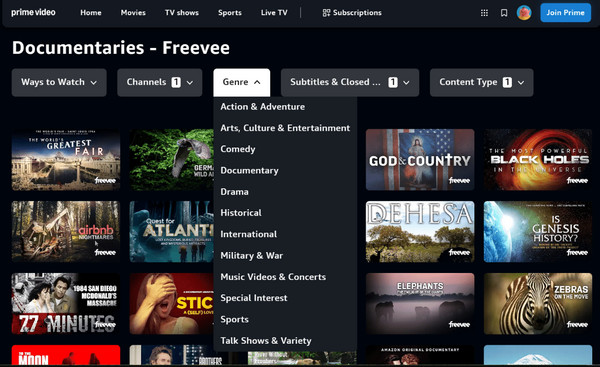Expand the Ways to Watch filter
Image resolution: width=600 pixels, height=367 pixels.
pyautogui.click(x=59, y=82)
